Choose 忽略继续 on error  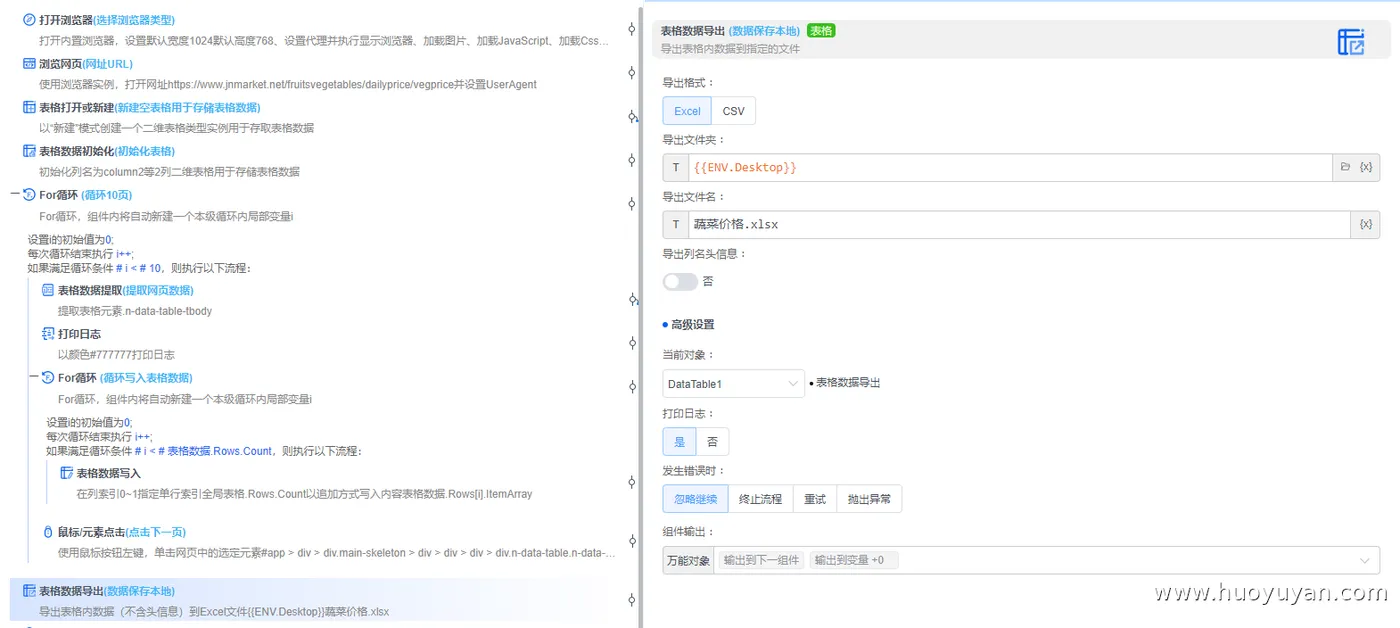695,499
